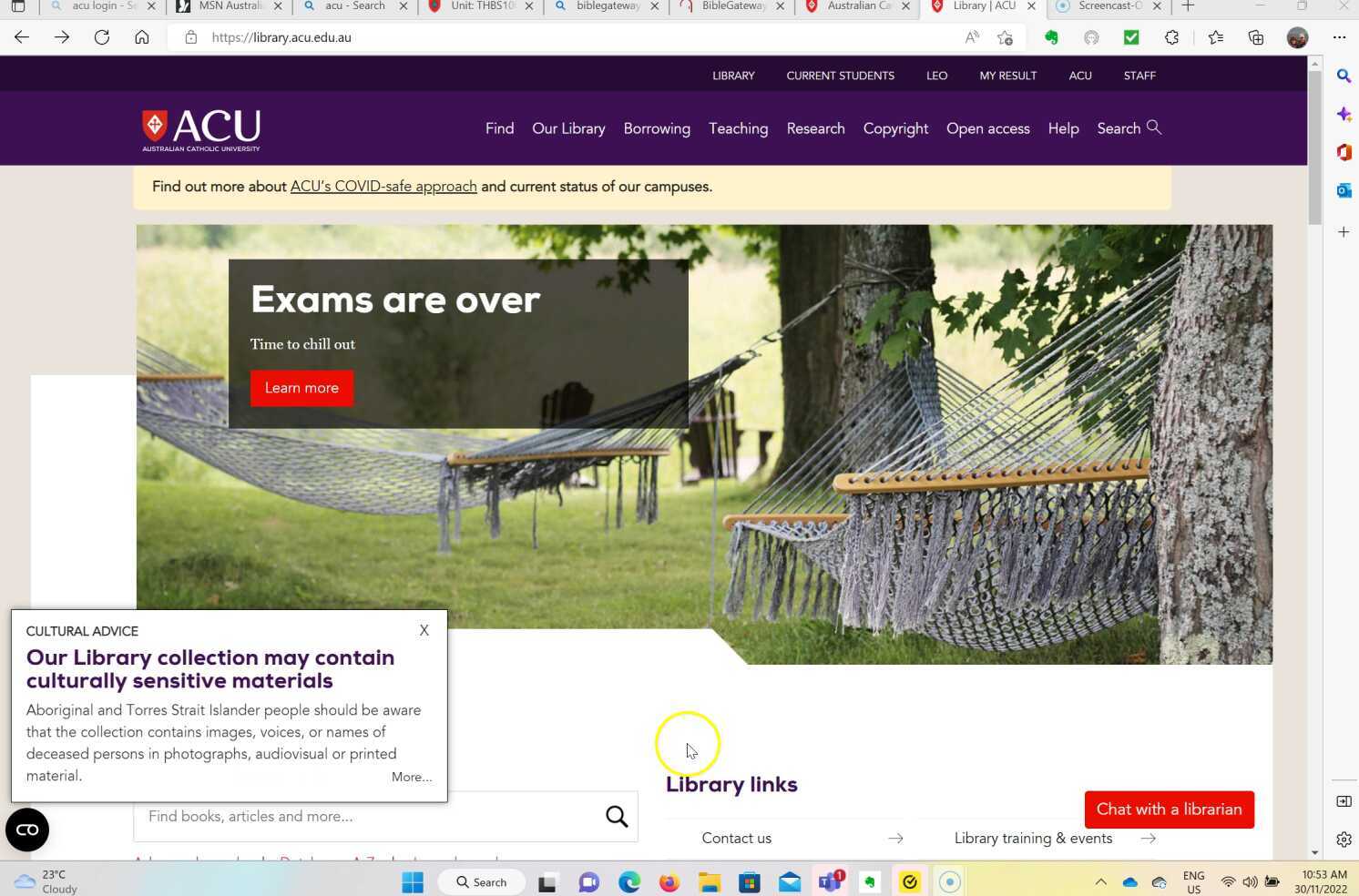Open the ENG US language switcher

point(1193,881)
